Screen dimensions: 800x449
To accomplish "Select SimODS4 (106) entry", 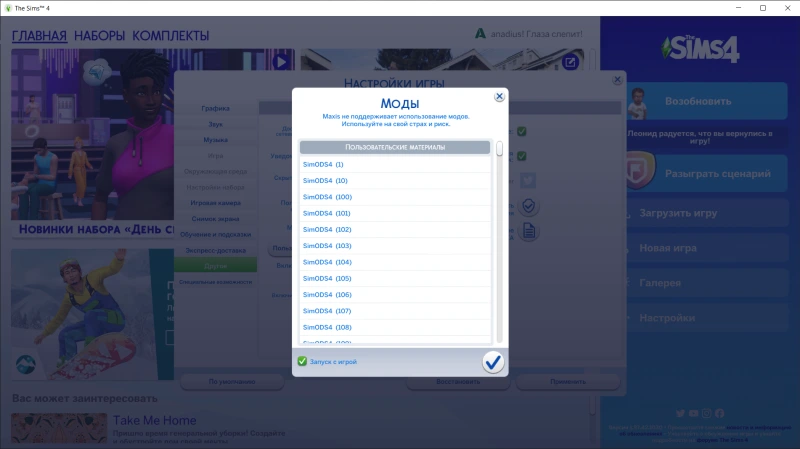I will 395,295.
